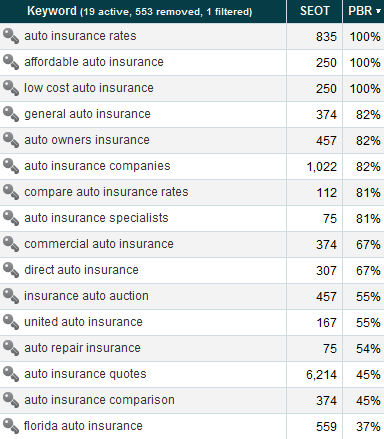Click key icon for auto insurance companies
The image size is (384, 439).
point(11,166)
